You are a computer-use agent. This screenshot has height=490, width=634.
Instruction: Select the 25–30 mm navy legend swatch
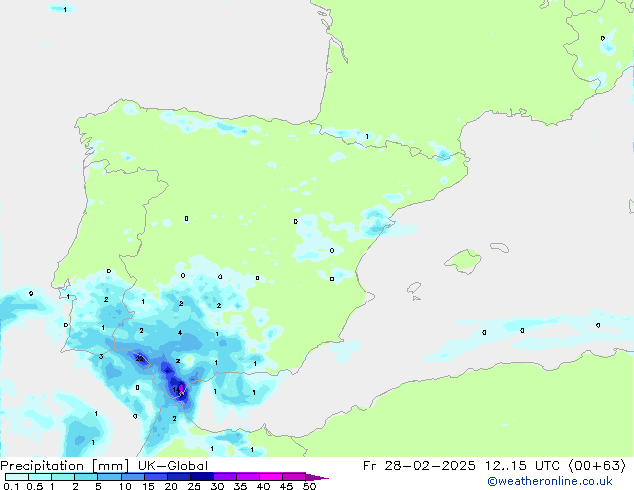pyautogui.click(x=201, y=477)
